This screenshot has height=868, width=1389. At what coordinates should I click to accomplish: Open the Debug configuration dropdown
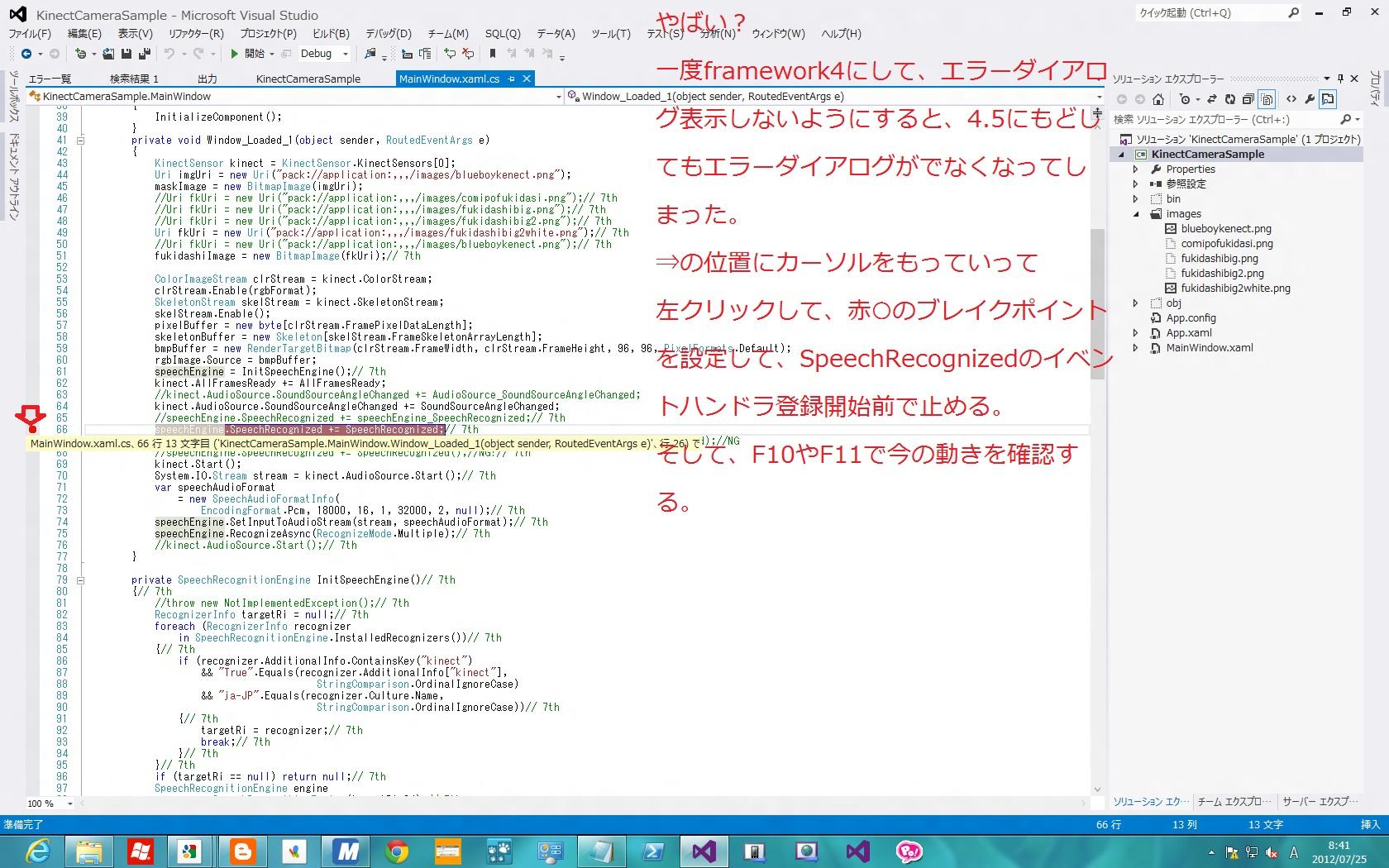point(346,54)
